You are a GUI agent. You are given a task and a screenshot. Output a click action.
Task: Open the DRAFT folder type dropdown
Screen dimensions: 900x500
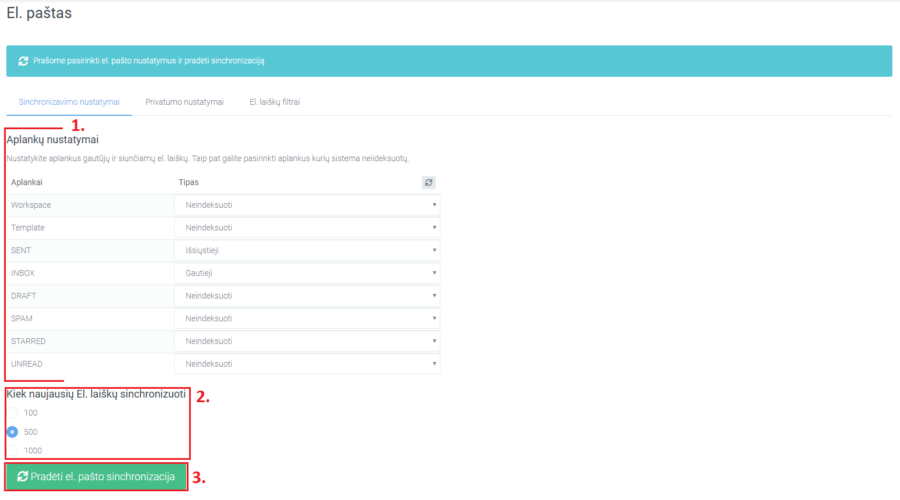click(307, 296)
